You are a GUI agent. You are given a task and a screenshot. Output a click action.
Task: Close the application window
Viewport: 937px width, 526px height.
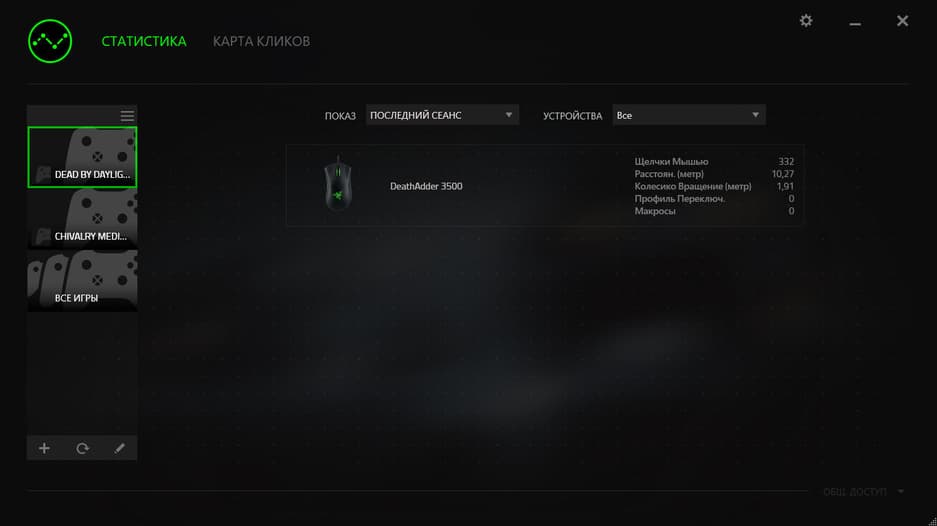tap(902, 21)
